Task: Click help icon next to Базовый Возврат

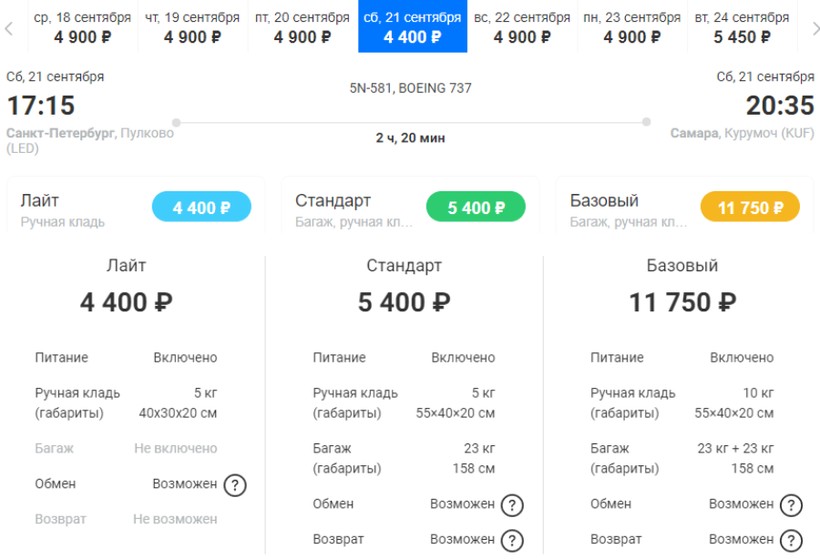Action: point(791,540)
